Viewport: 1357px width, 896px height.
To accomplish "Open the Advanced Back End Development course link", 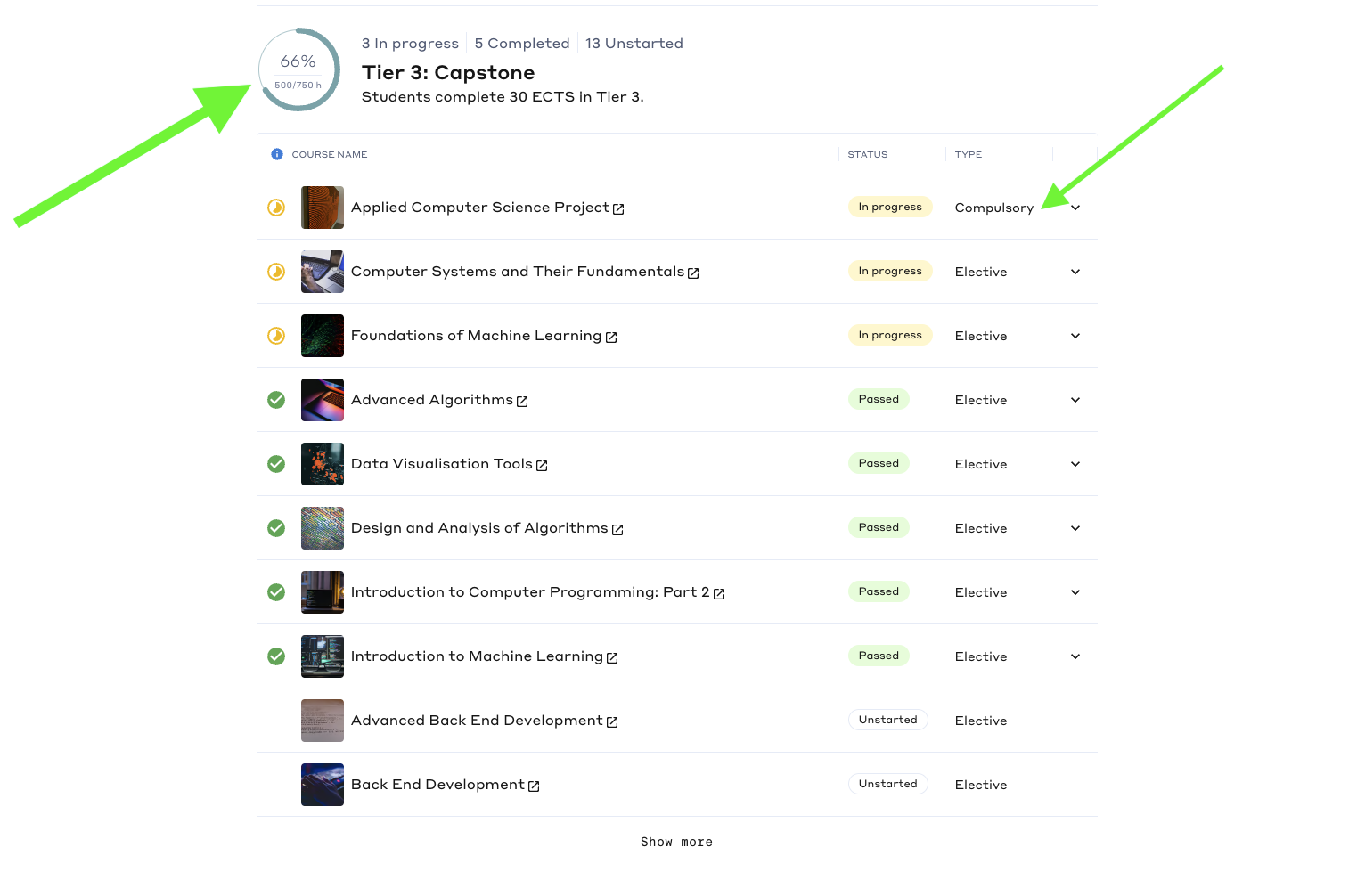I will pos(477,721).
